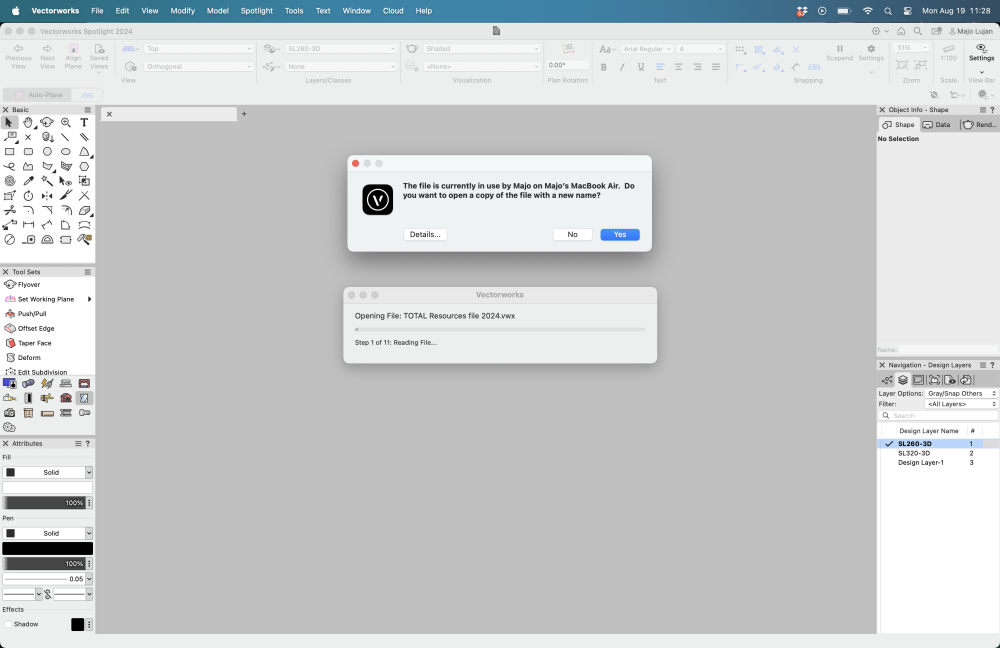Click Yes to open a copy
The image size is (1000, 648).
(619, 234)
